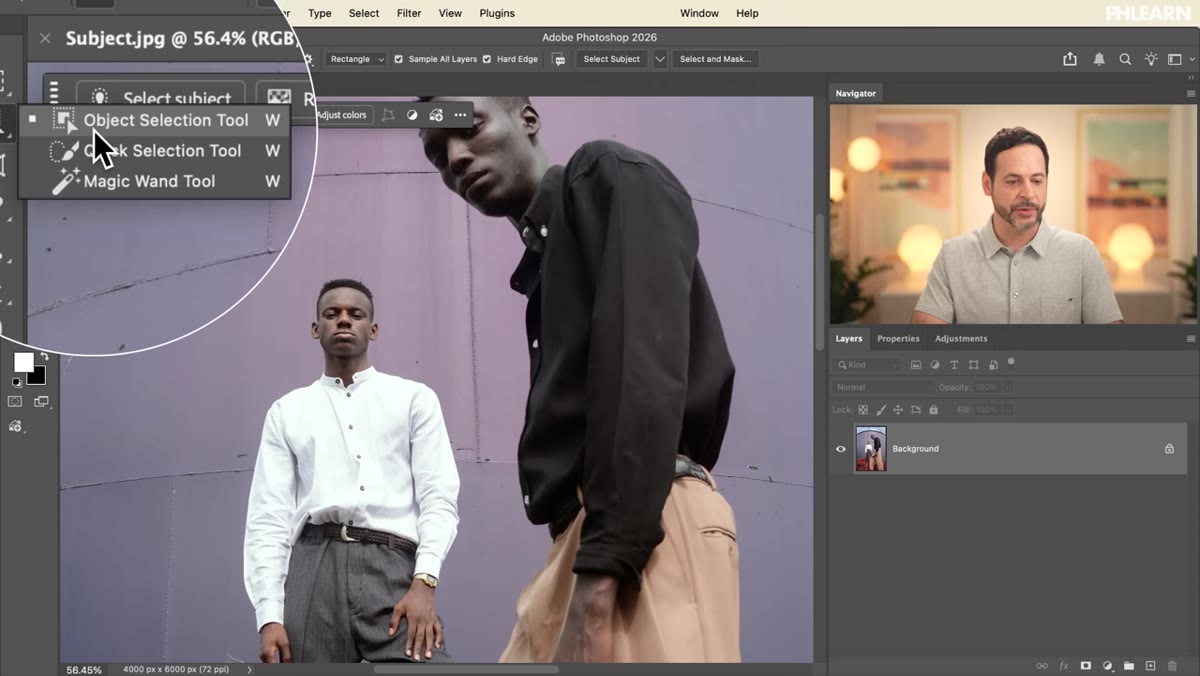
Task: Hide the Background layer with eye icon
Action: coord(840,449)
